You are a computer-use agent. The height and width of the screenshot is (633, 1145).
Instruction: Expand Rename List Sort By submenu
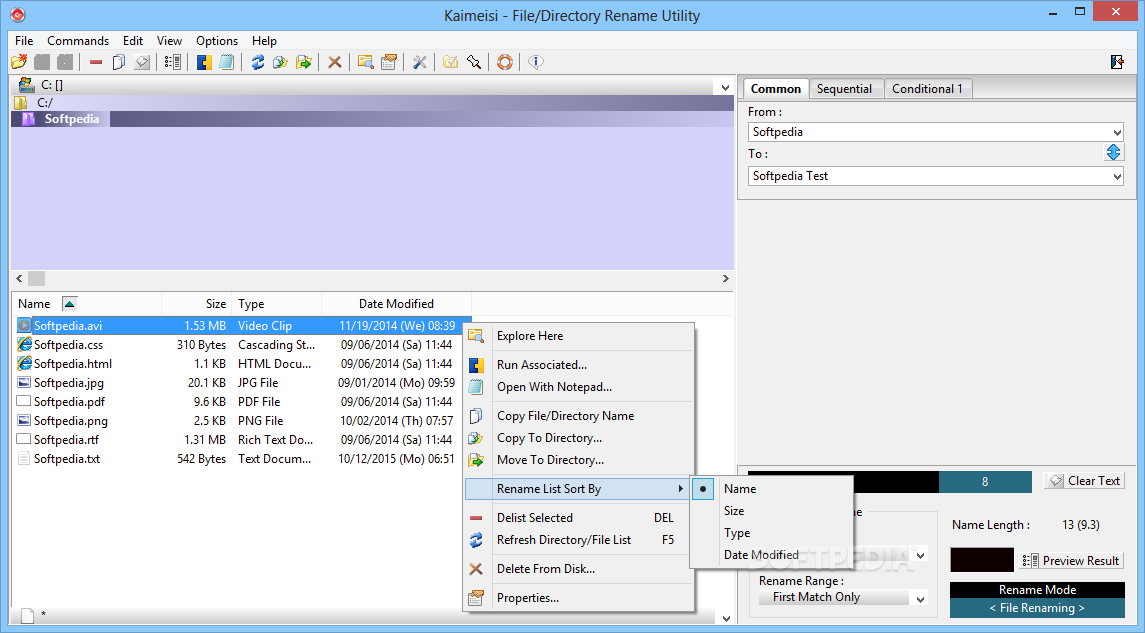(575, 488)
